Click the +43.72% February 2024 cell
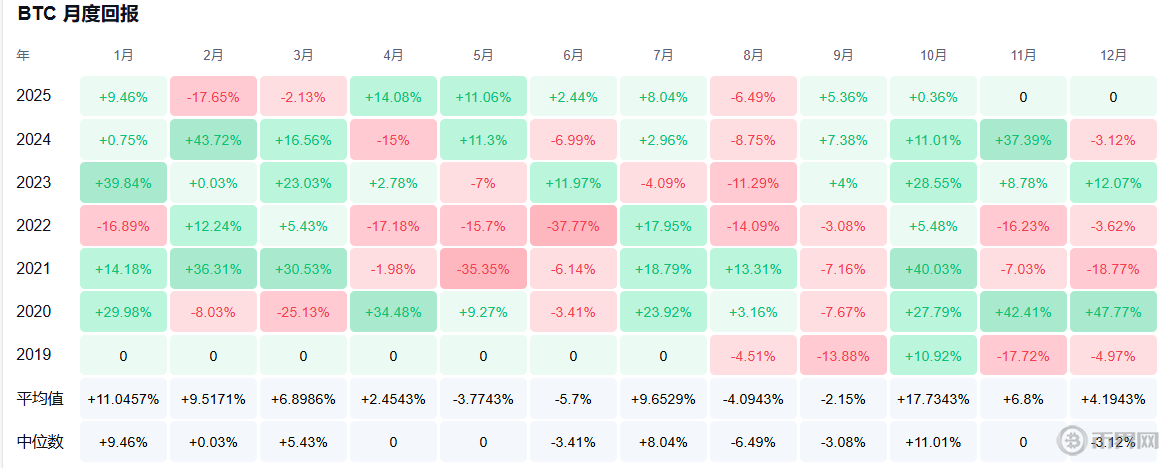 click(214, 140)
